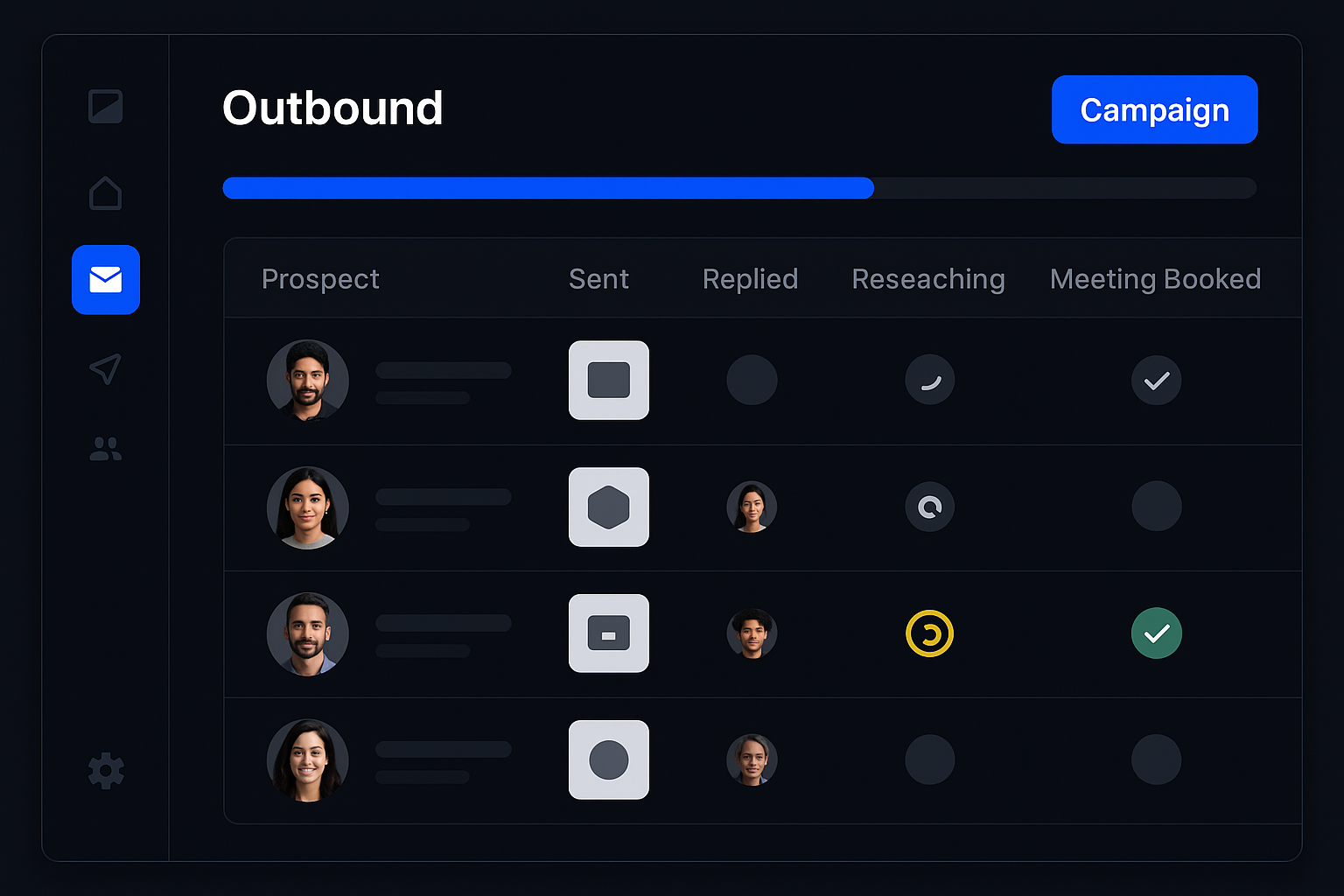Click the circle sent icon in bottom row
The width and height of the screenshot is (1344, 896).
pyautogui.click(x=608, y=759)
